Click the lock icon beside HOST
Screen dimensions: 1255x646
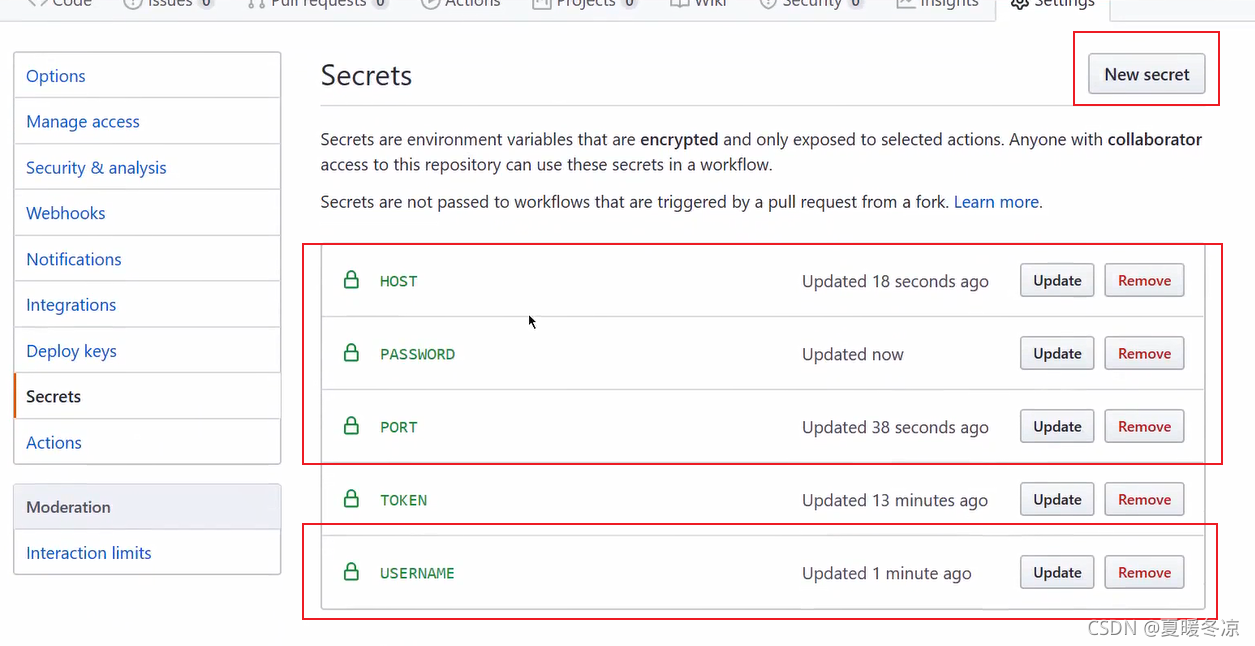(351, 280)
